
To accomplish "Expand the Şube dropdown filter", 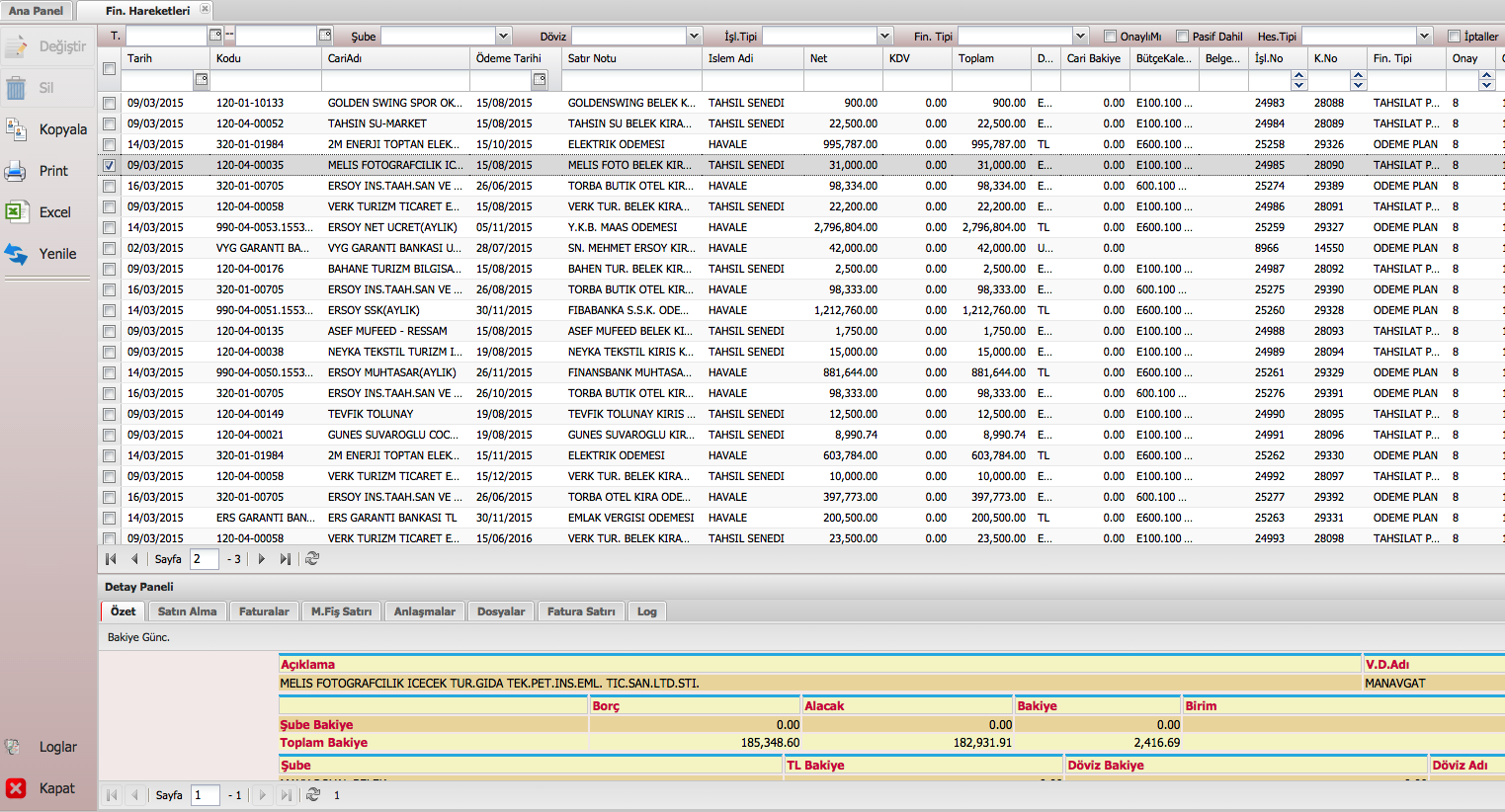I will tap(504, 37).
